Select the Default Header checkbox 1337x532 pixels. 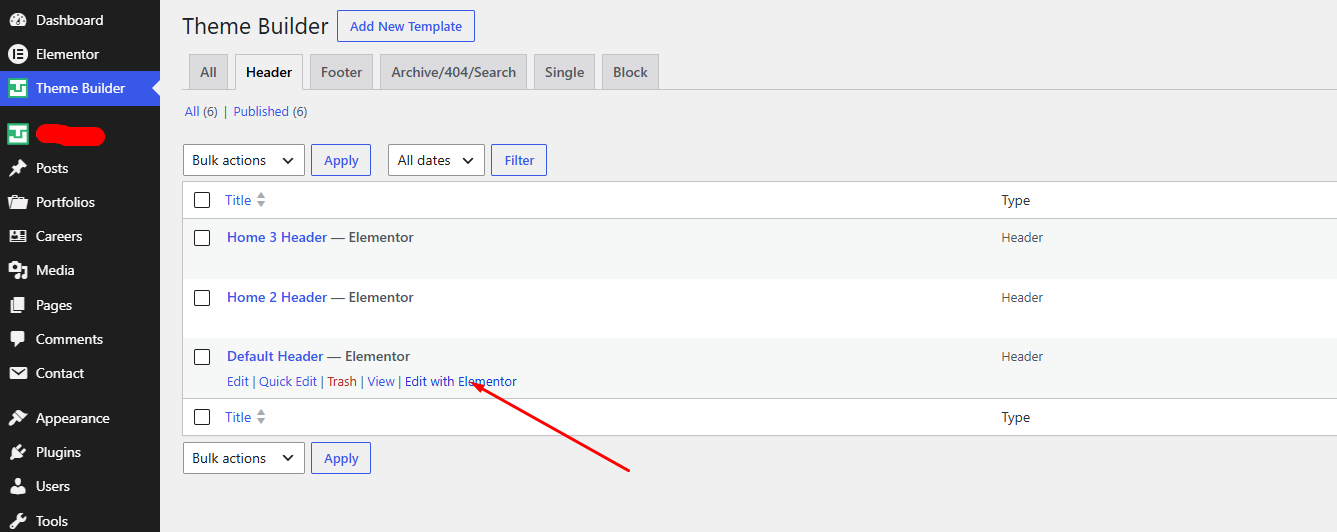tap(202, 357)
